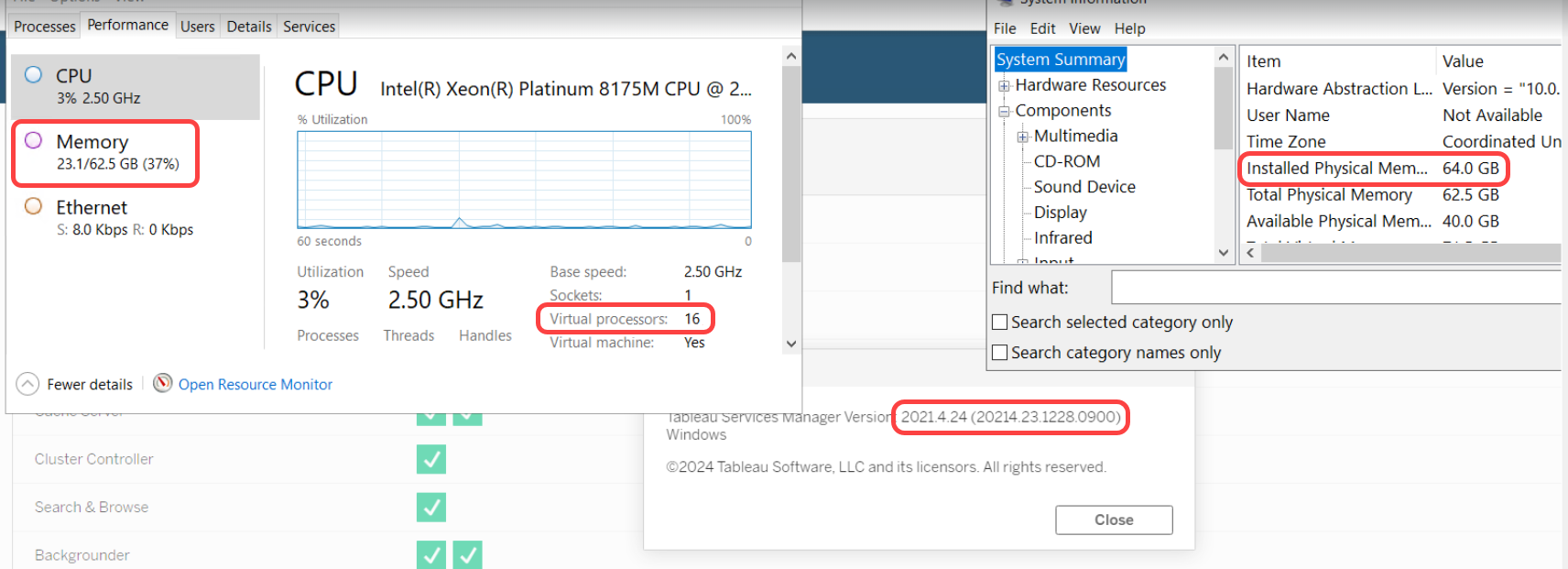This screenshot has height=569, width=1568.
Task: Click the CPU utilization graph
Action: point(524,180)
